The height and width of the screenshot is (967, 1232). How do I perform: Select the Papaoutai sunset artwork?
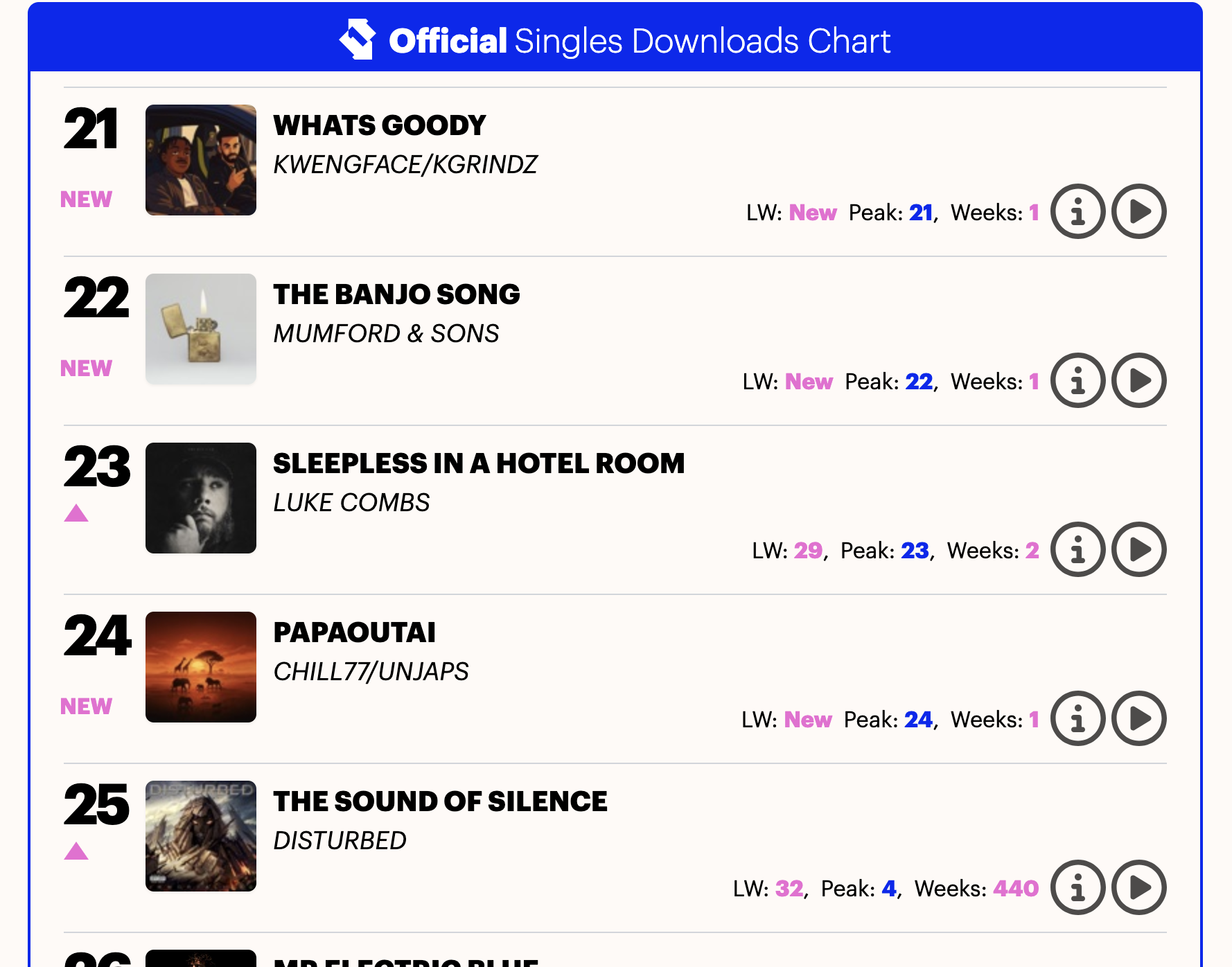(x=201, y=667)
